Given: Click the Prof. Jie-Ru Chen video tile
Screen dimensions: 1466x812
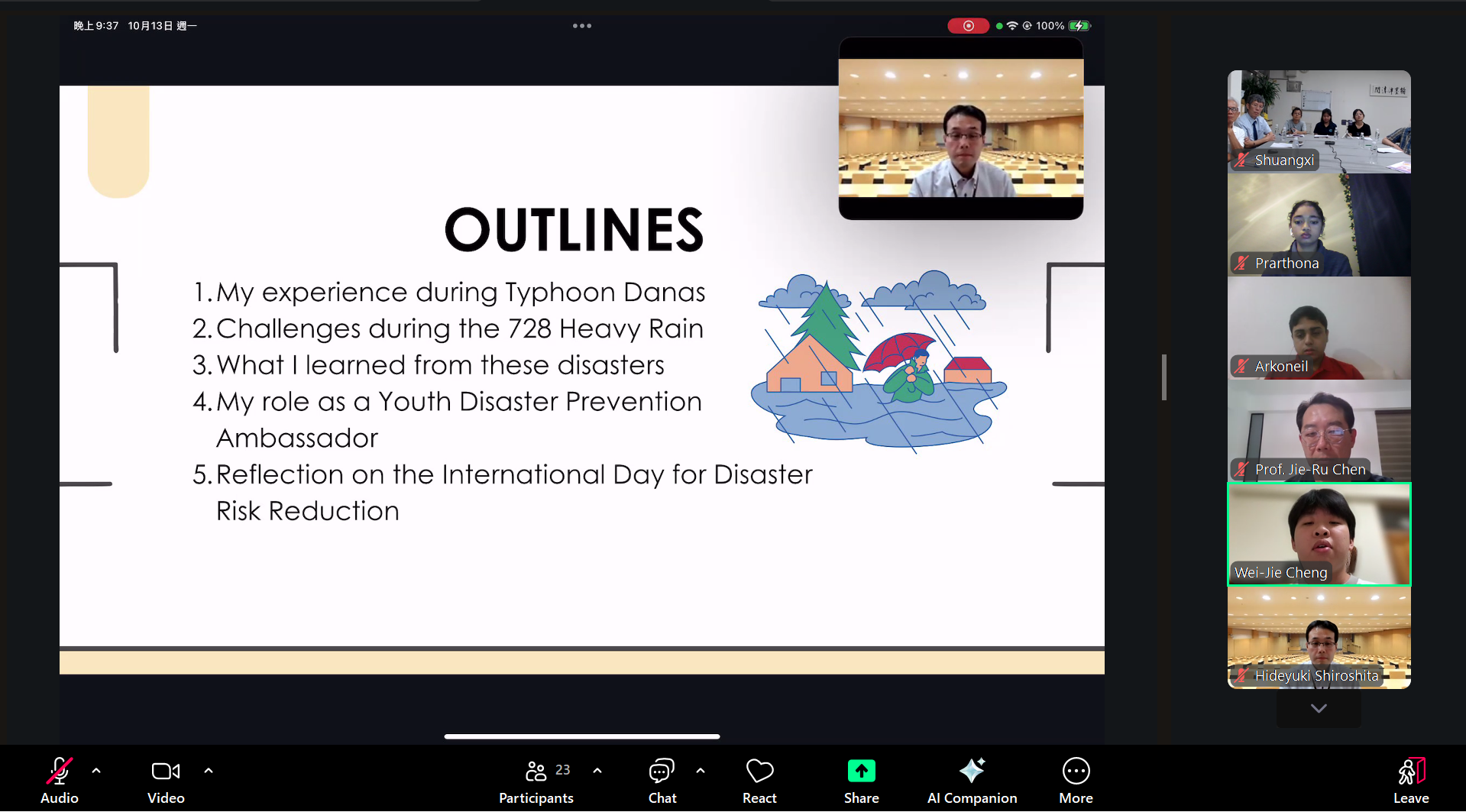Looking at the screenshot, I should coord(1319,431).
